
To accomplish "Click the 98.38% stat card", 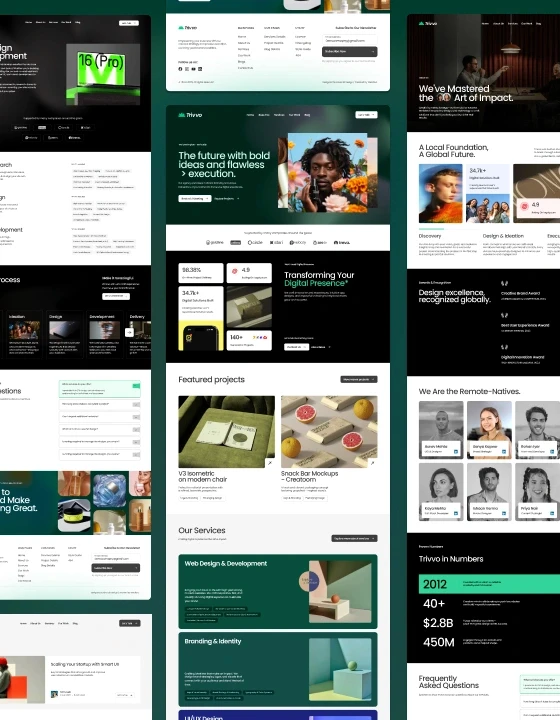I will tap(201, 273).
